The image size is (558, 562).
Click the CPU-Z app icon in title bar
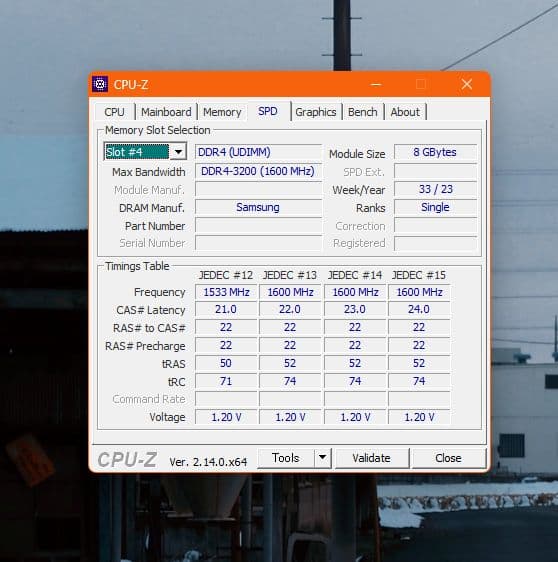(x=100, y=84)
